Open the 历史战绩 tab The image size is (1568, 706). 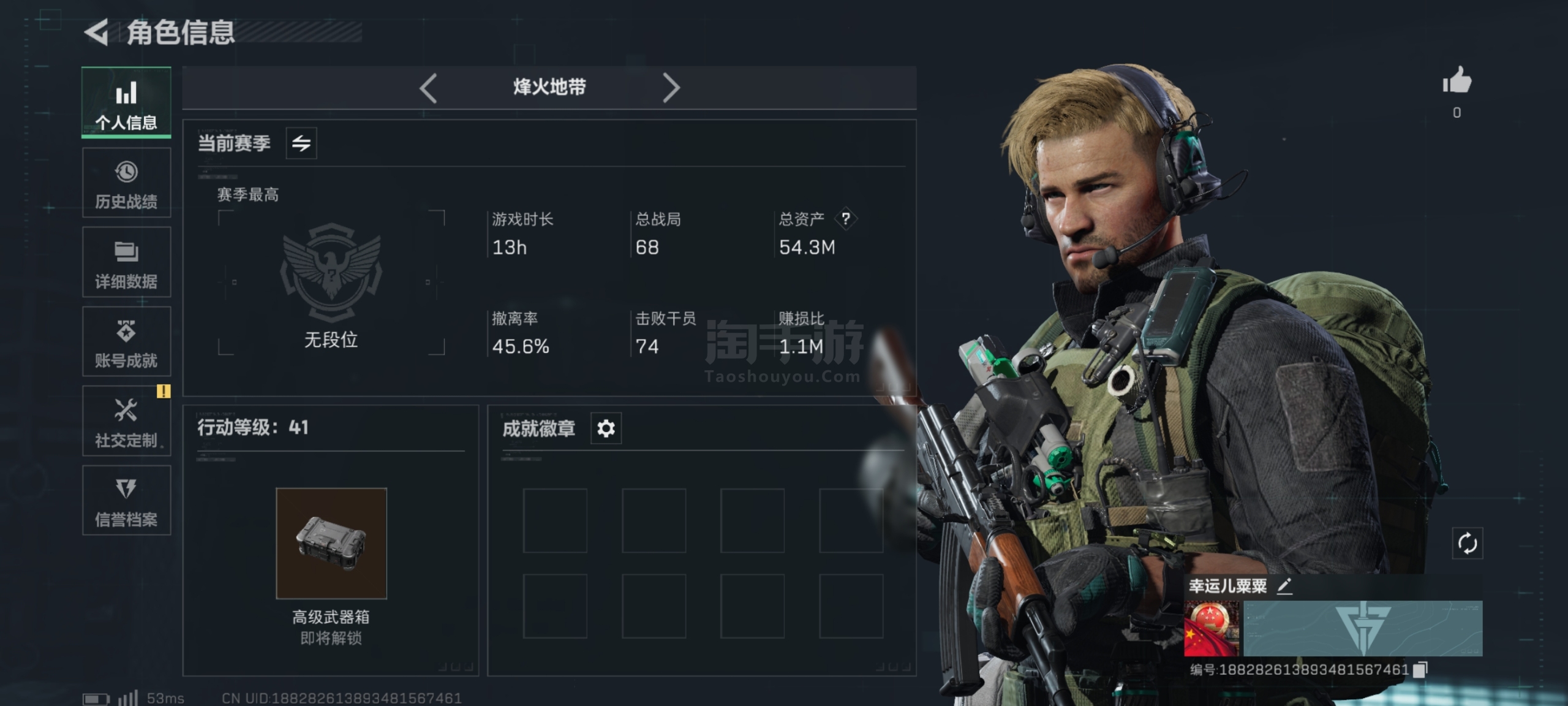[127, 183]
